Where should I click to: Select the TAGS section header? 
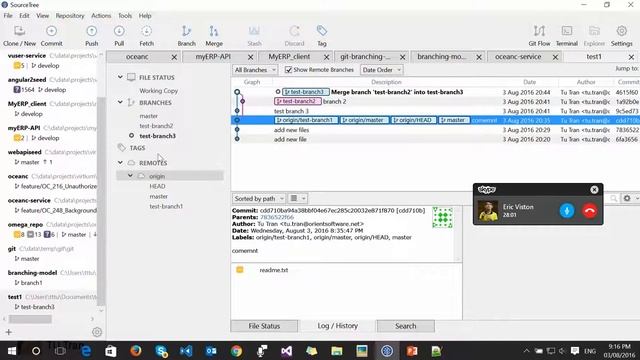tap(137, 148)
